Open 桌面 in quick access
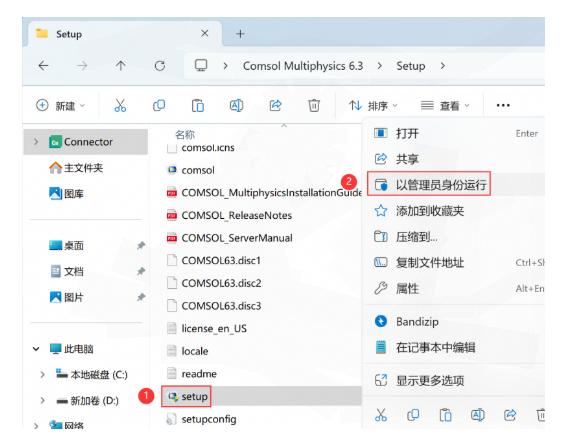 pyautogui.click(x=66, y=246)
